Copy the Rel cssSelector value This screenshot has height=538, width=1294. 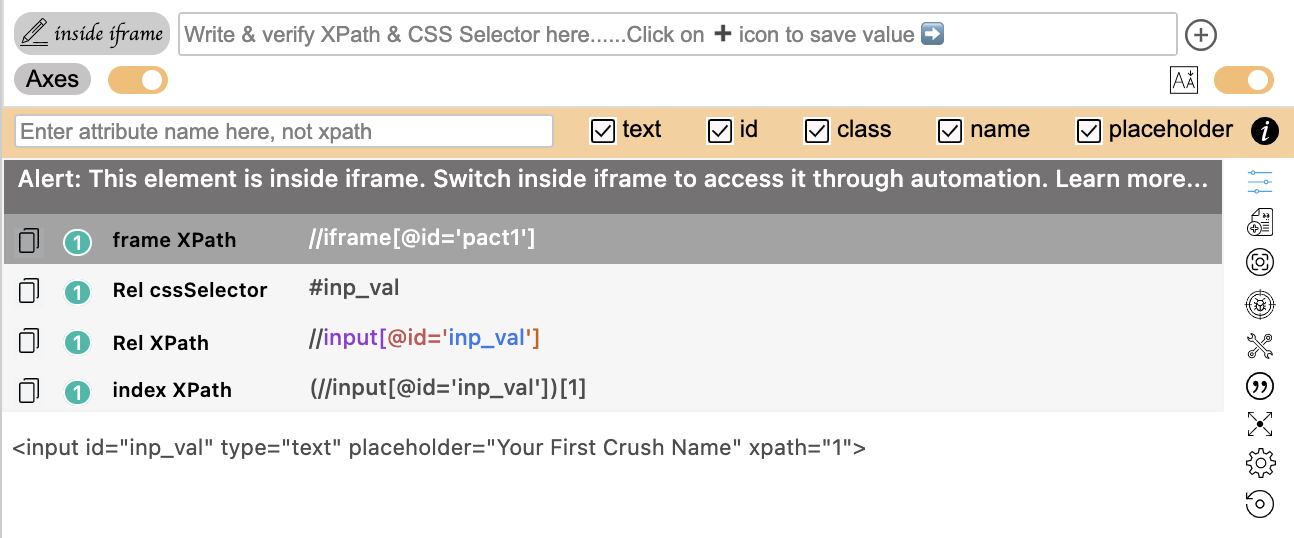coord(29,291)
